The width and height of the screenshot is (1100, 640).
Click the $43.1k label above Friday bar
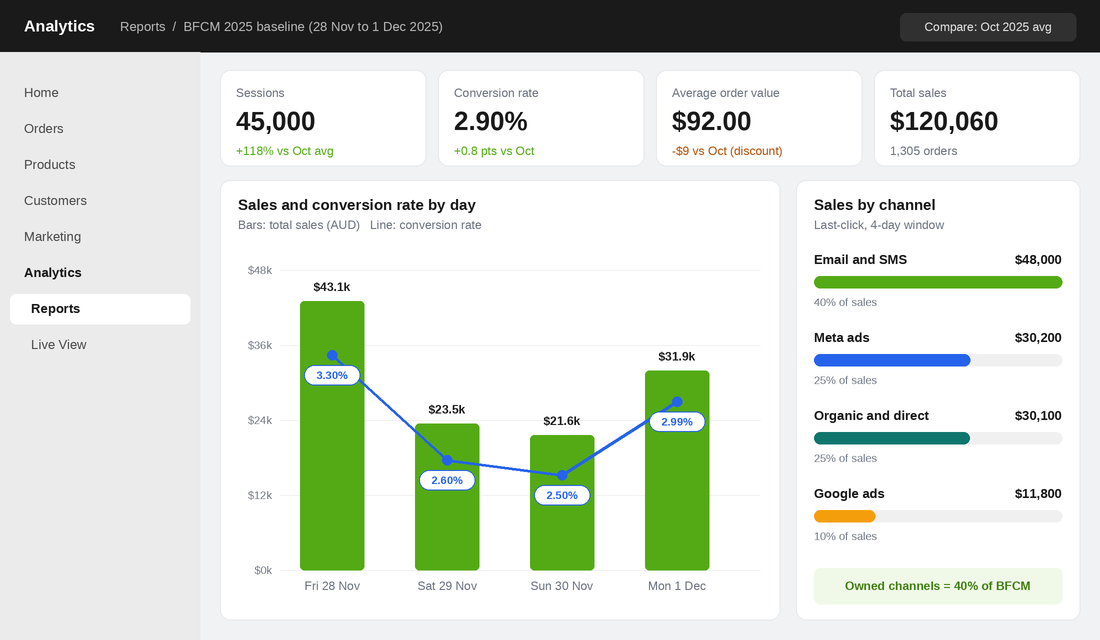click(332, 287)
